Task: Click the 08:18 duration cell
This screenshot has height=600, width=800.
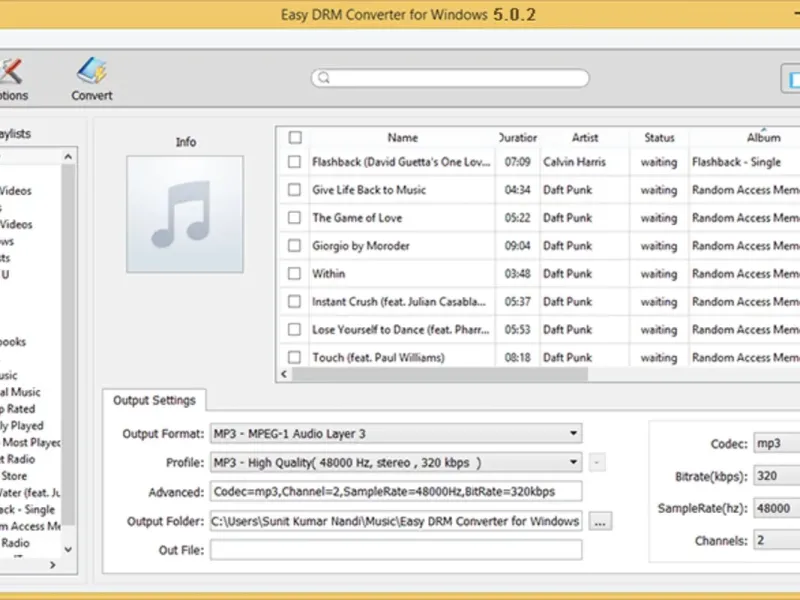Action: point(517,358)
